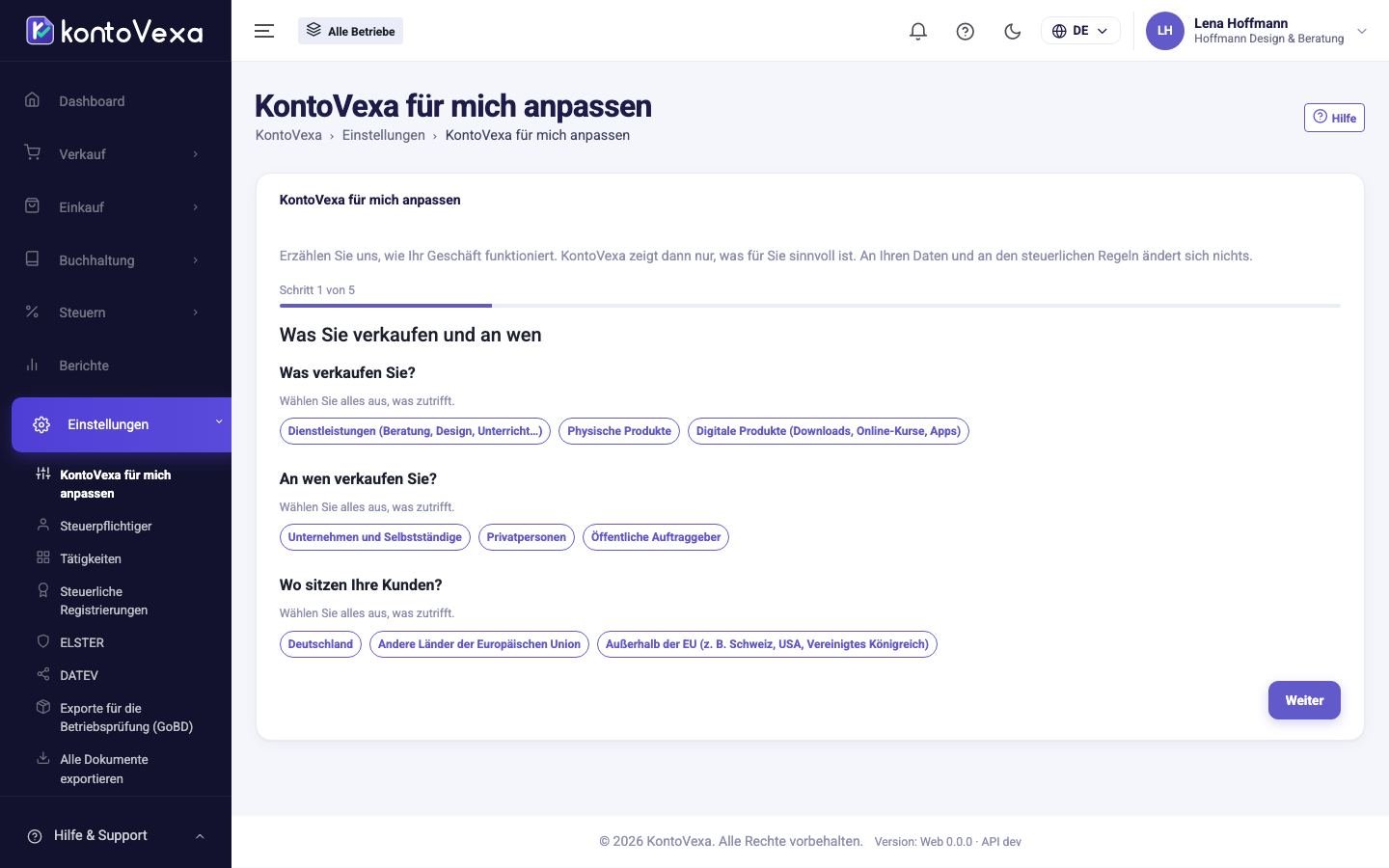
Task: Click the Steuern percent icon
Action: (33, 312)
